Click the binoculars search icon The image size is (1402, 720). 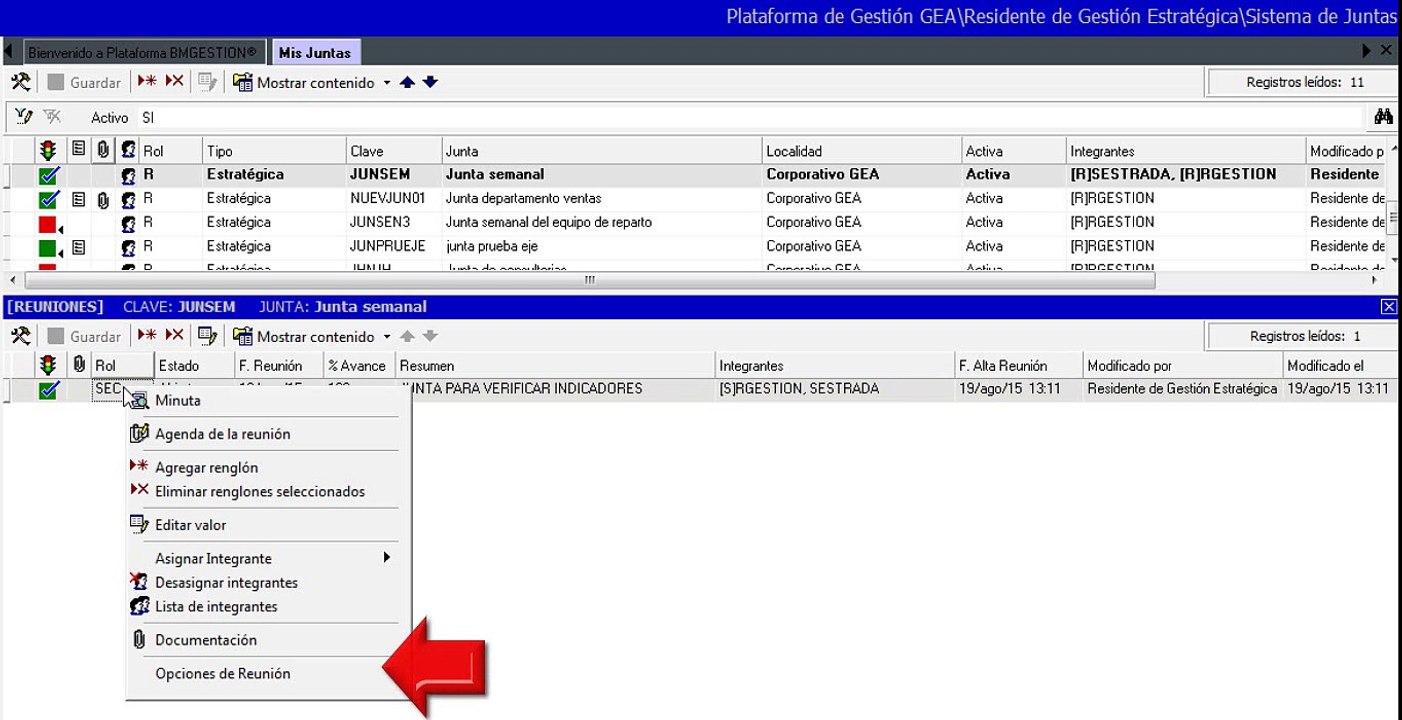click(x=1383, y=117)
